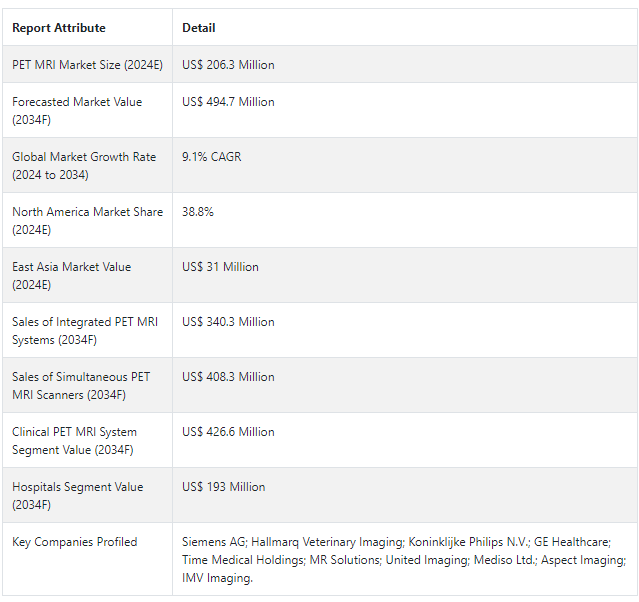This screenshot has height=602, width=639.
Task: Select 'Clinical PET MRI System Segment Value' cell
Action: [x=75, y=440]
